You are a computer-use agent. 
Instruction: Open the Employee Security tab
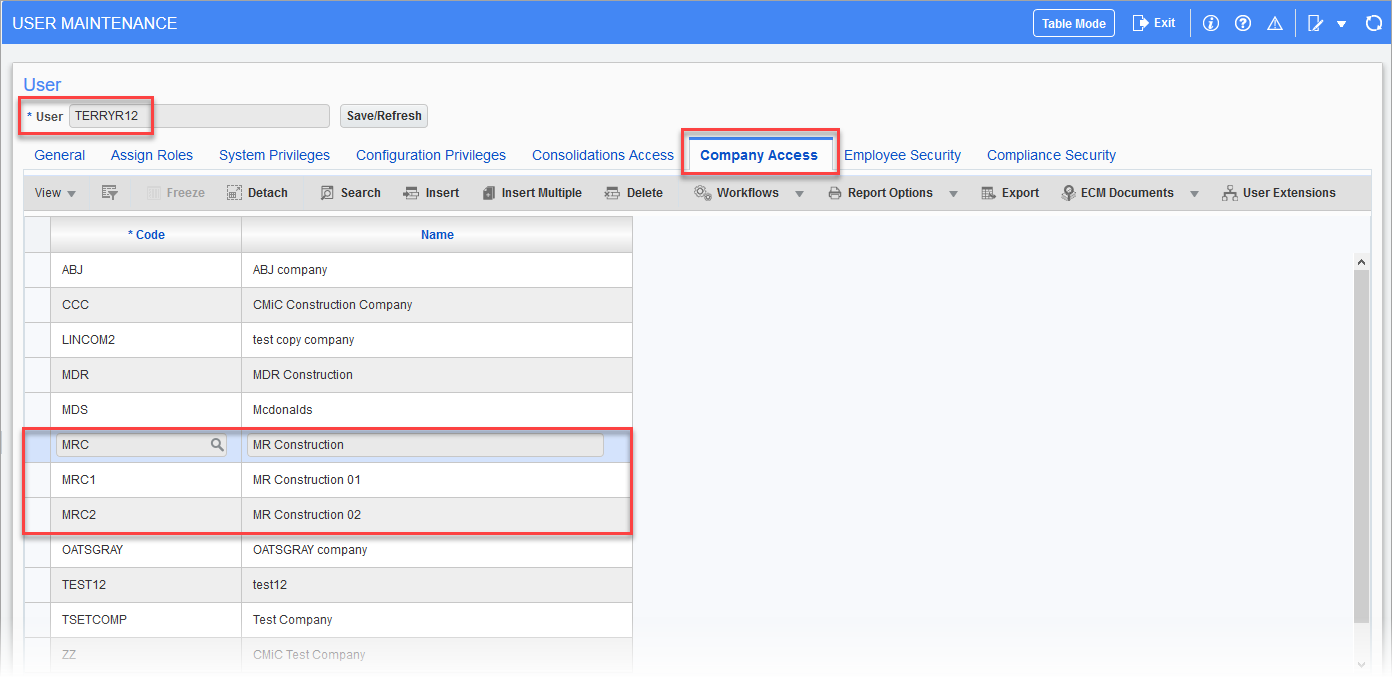coord(902,155)
